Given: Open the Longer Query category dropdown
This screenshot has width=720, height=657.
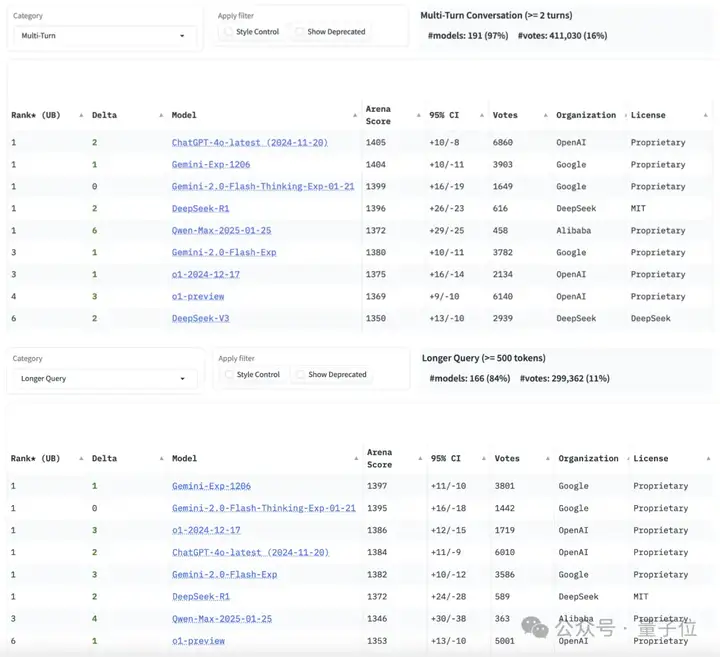Looking at the screenshot, I should [x=105, y=379].
